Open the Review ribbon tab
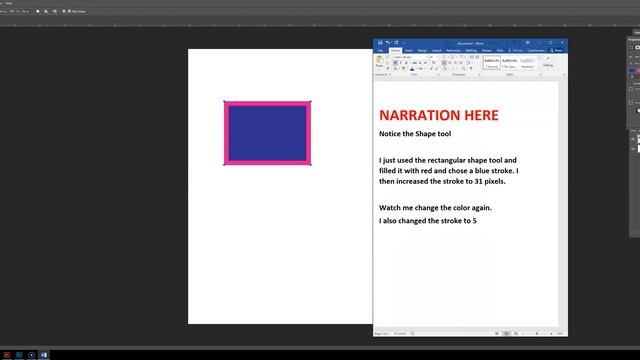This screenshot has width=640, height=360. 487,51
